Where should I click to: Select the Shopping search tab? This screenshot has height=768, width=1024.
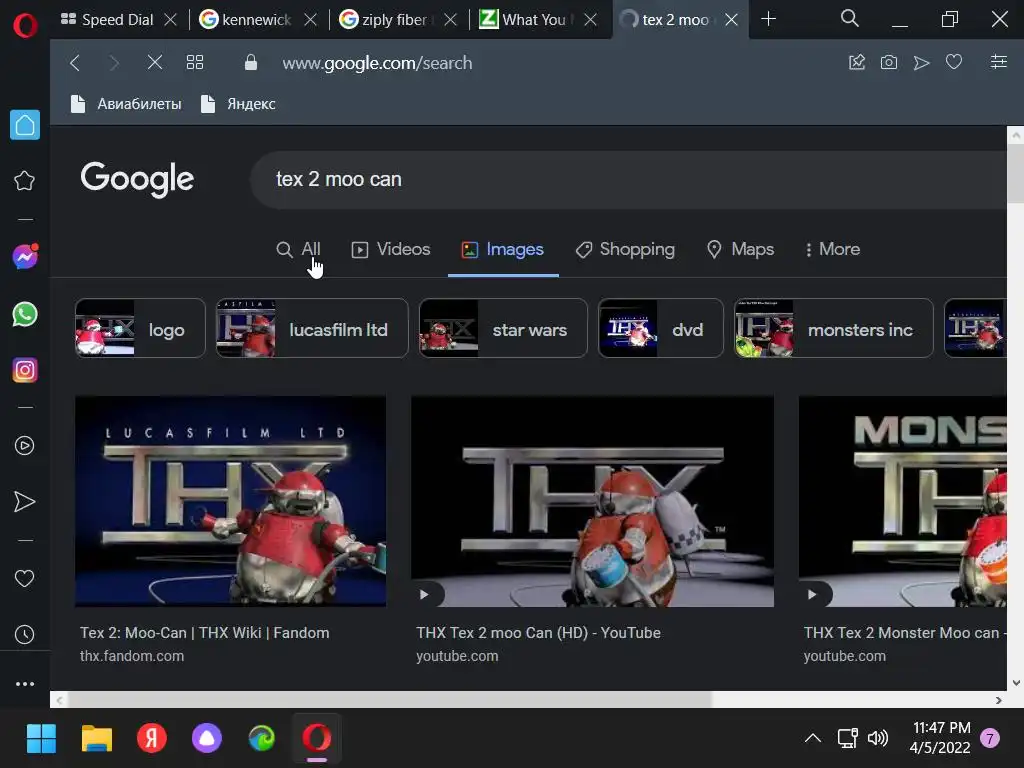[x=625, y=249]
